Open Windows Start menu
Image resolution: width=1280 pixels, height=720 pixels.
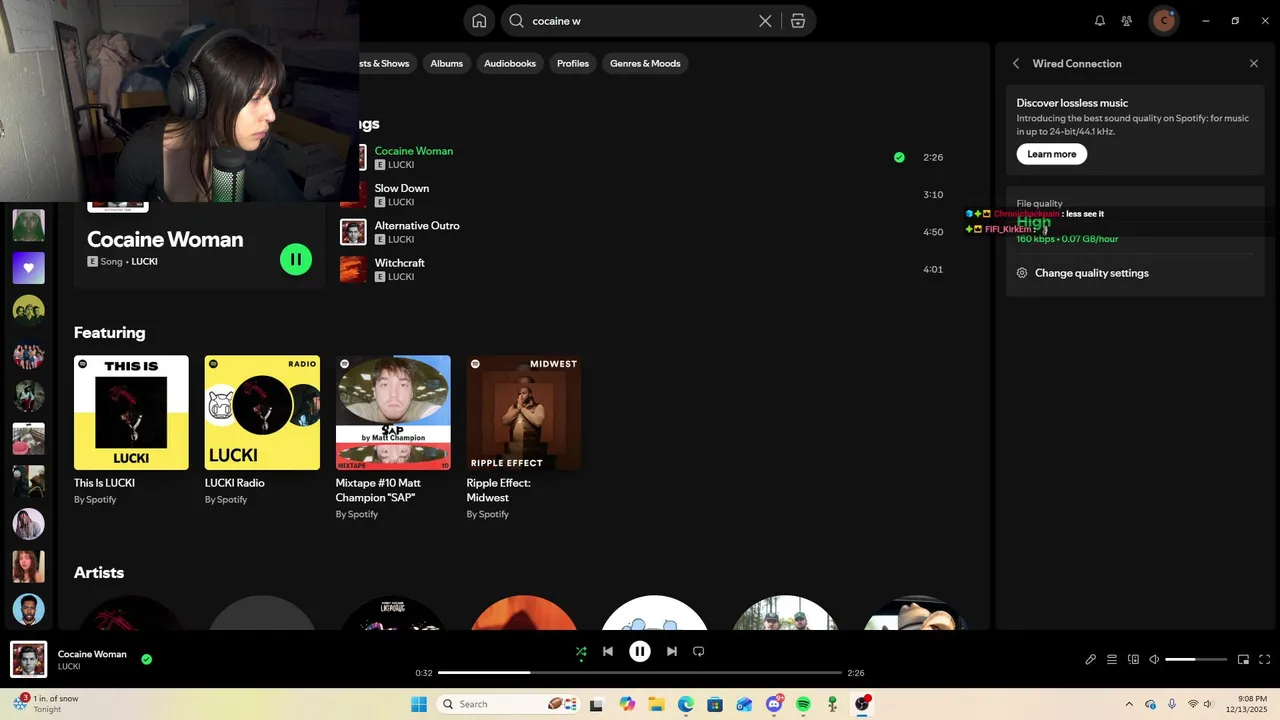pyautogui.click(x=419, y=704)
